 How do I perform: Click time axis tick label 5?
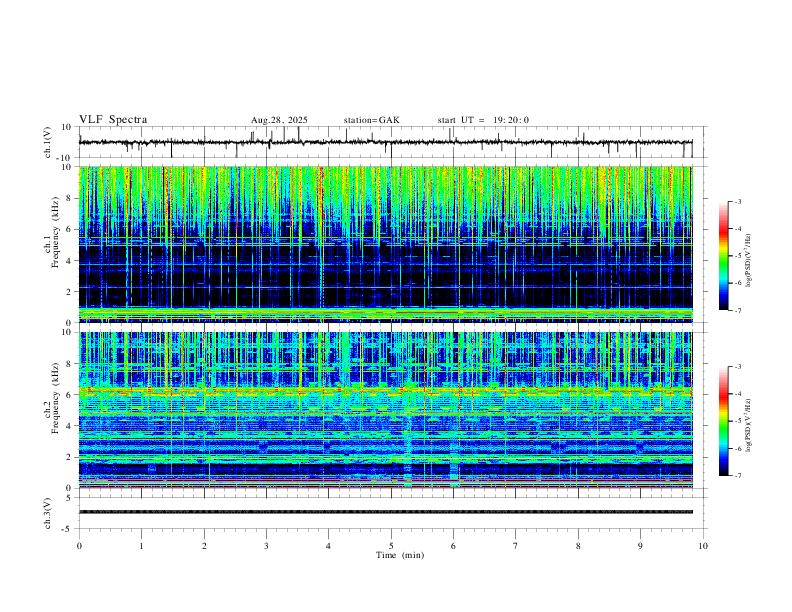tap(391, 546)
